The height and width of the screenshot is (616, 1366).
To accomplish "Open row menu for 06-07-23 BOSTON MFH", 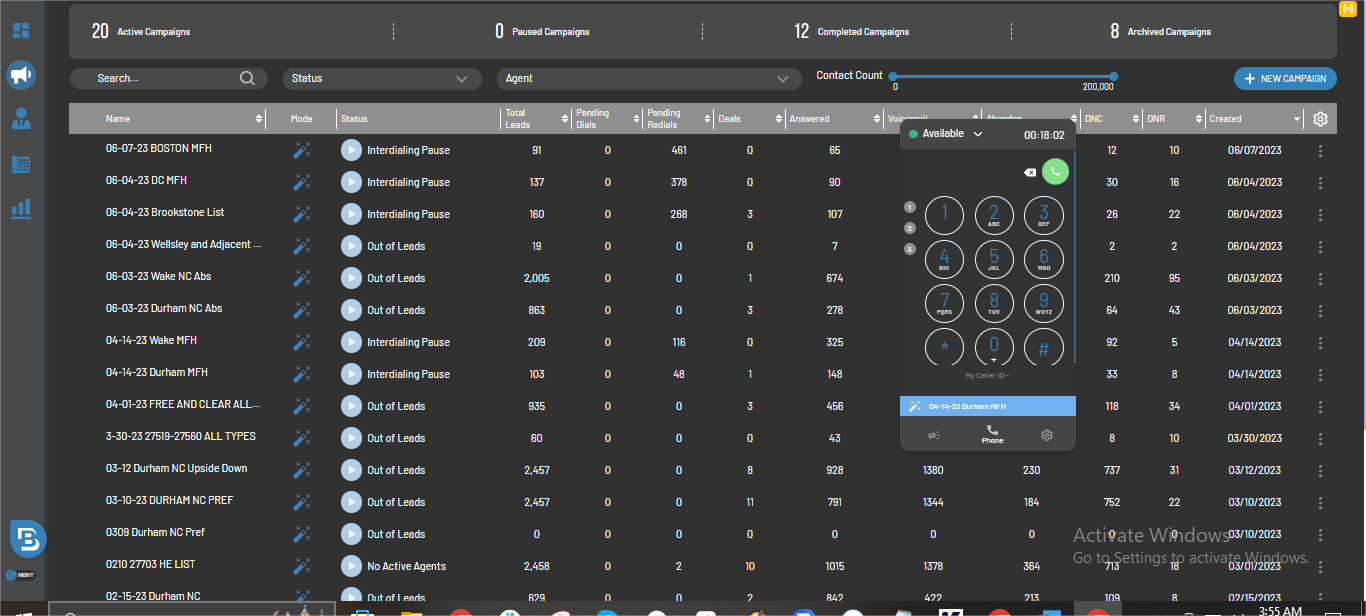I will click(1321, 151).
